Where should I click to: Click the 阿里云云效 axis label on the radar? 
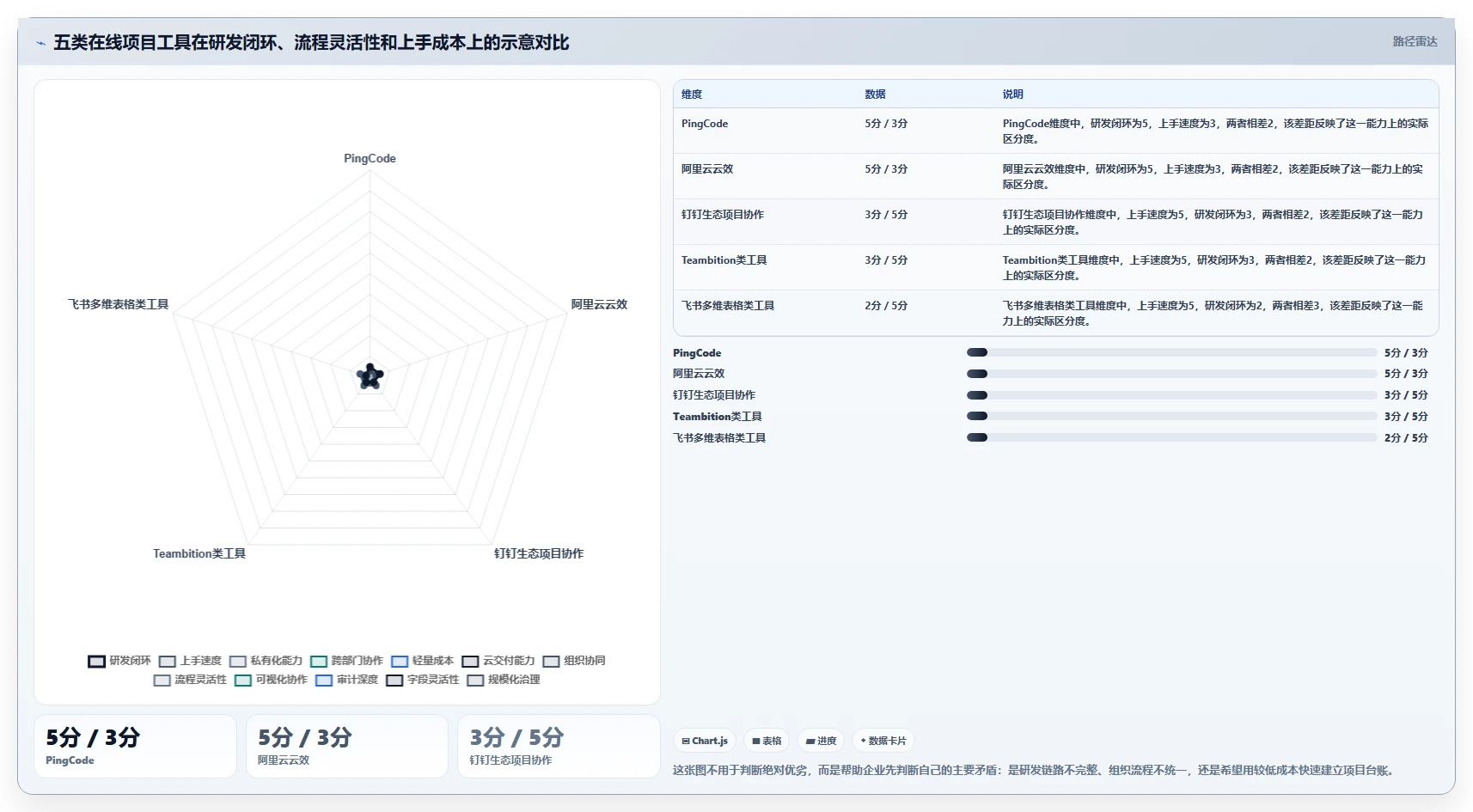(599, 304)
